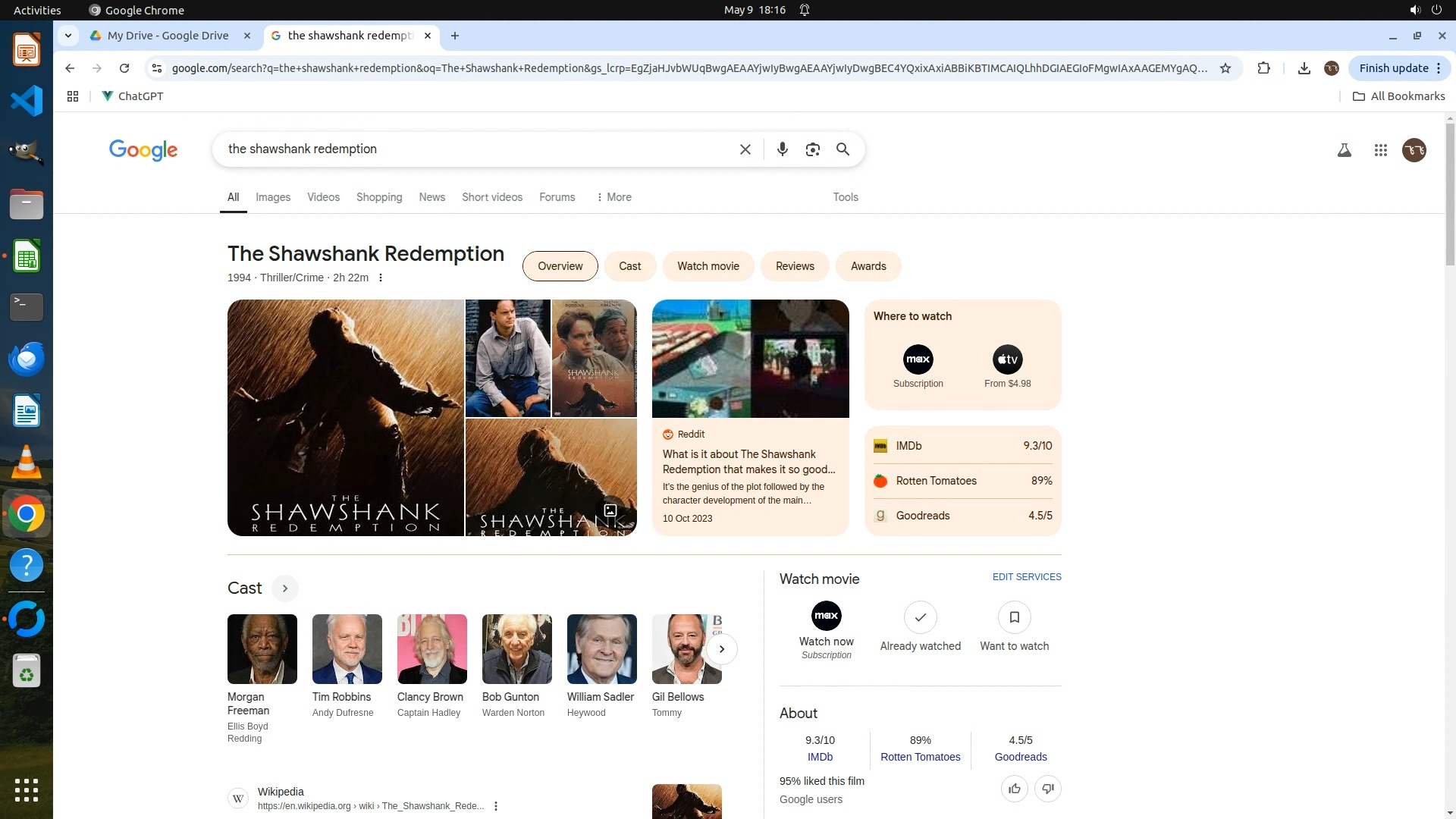Toggle Want to watch bookmark
1456x819 pixels.
coord(1014,617)
